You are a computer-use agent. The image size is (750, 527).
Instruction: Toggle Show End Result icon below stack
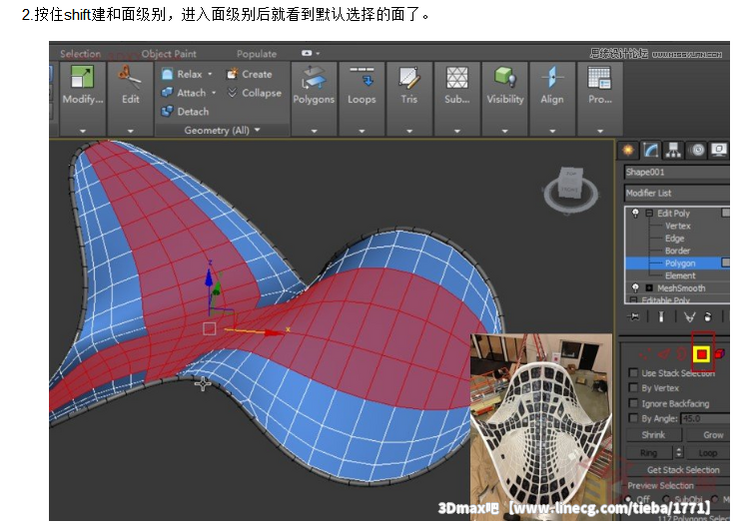[x=661, y=317]
